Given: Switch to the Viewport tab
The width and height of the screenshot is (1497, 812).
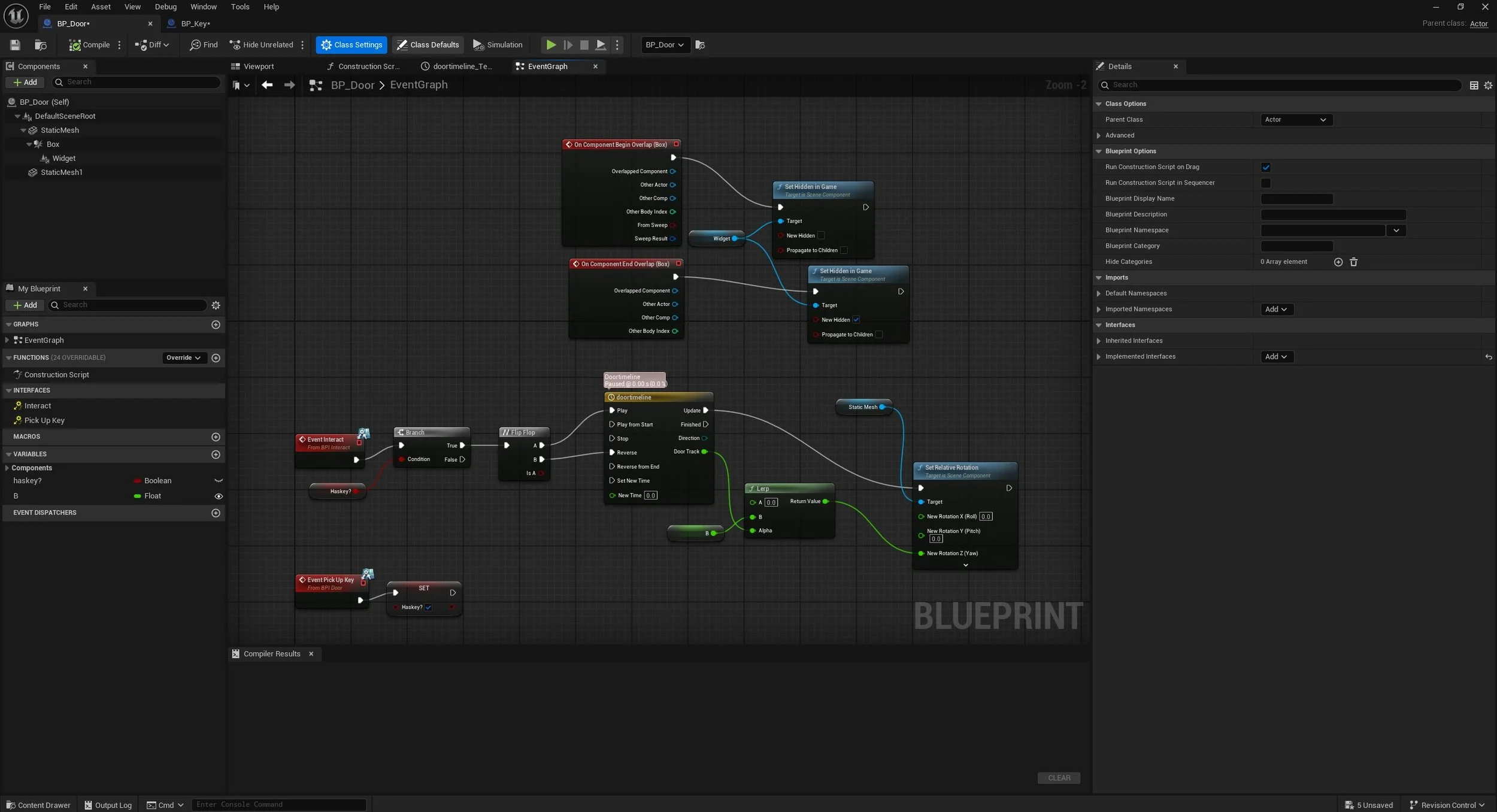Looking at the screenshot, I should [258, 66].
